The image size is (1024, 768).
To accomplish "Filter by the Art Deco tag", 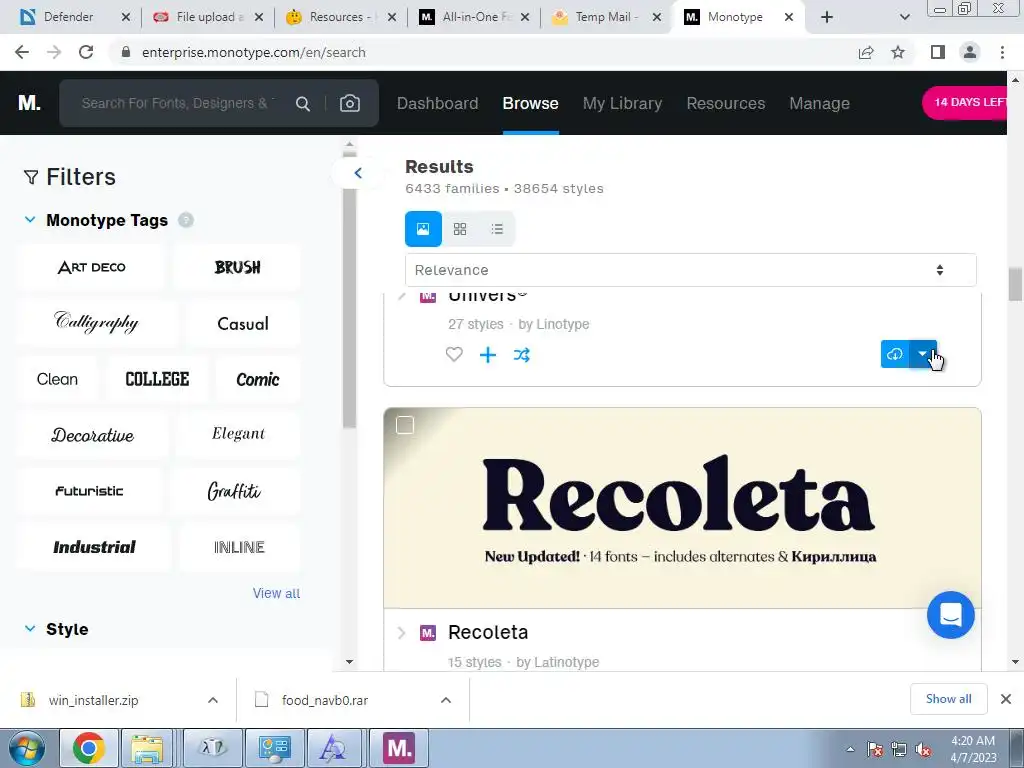I will click(x=91, y=267).
